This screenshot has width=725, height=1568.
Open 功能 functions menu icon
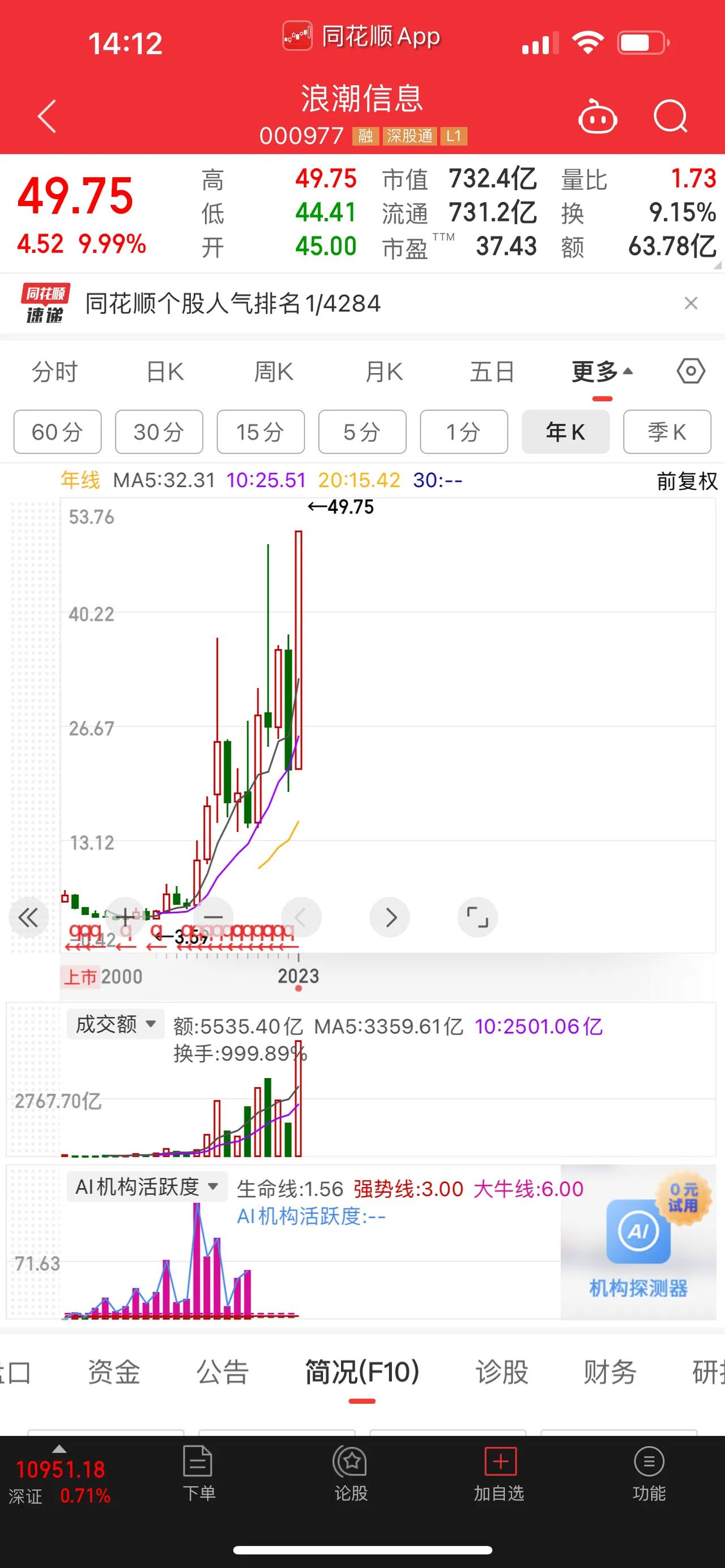(649, 1473)
